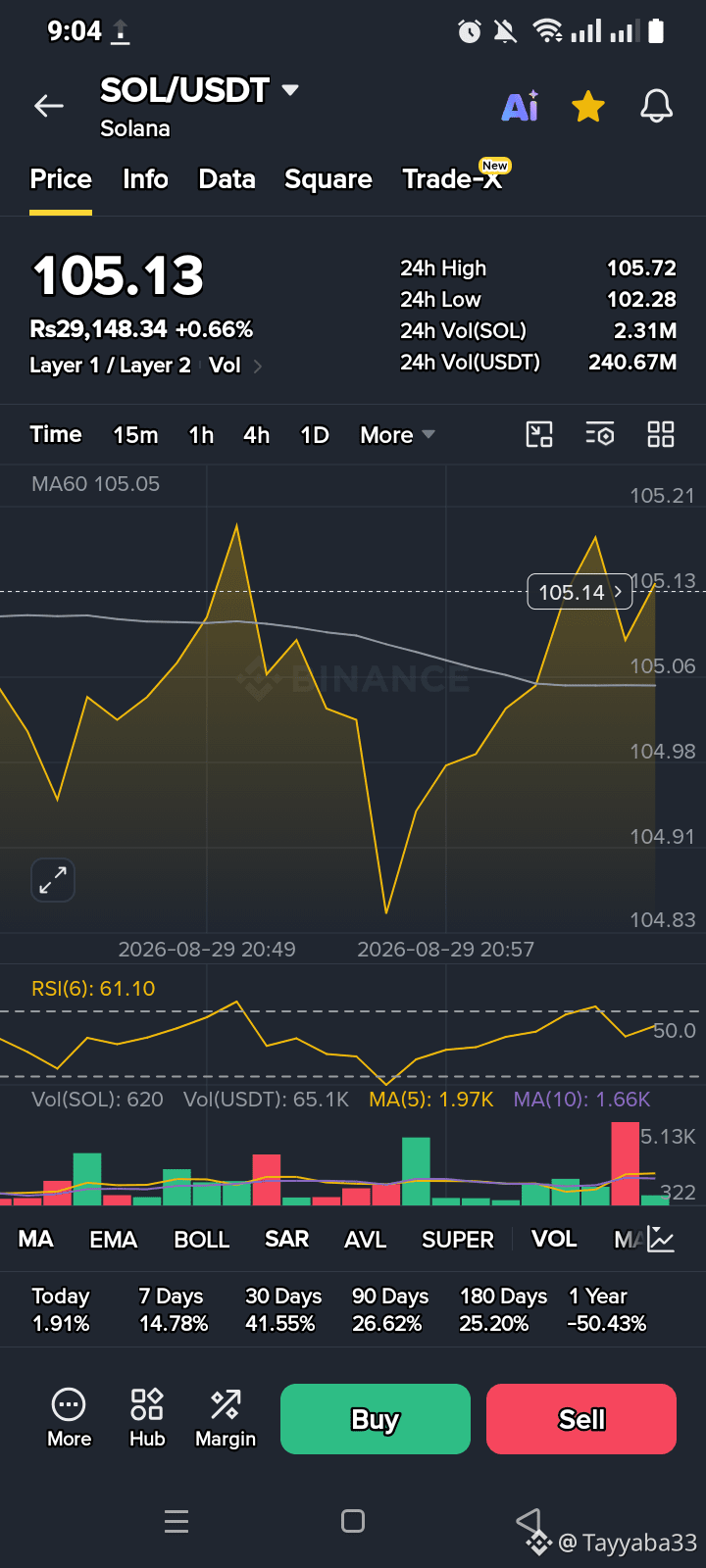Tap the 1 Year -50.43% performance
The image size is (706, 1568).
pos(607,1310)
